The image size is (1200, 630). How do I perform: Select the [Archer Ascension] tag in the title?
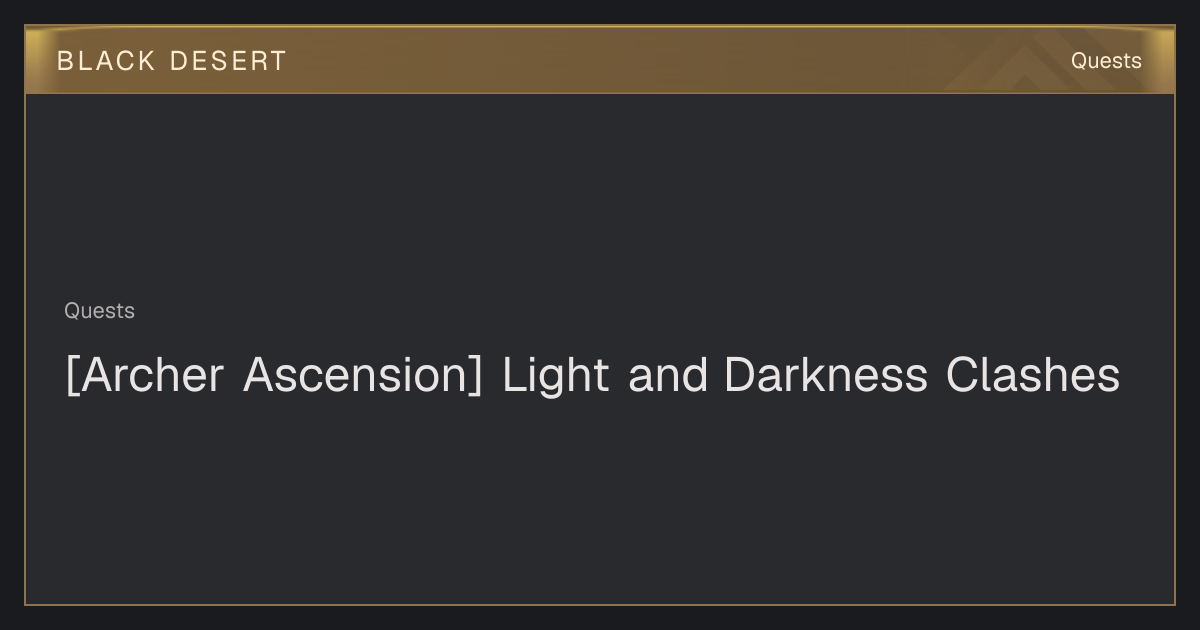274,376
